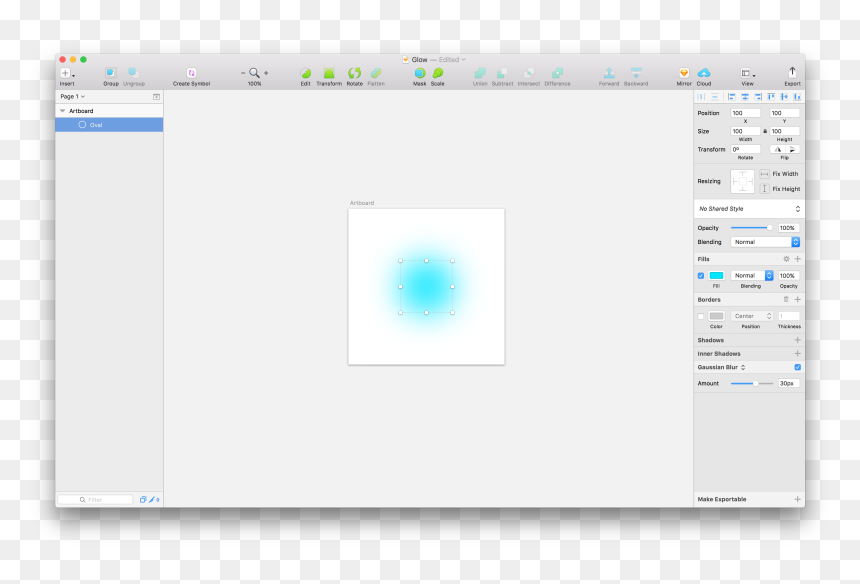Click the layer Opacity slider
This screenshot has width=860, height=584.
pyautogui.click(x=751, y=228)
